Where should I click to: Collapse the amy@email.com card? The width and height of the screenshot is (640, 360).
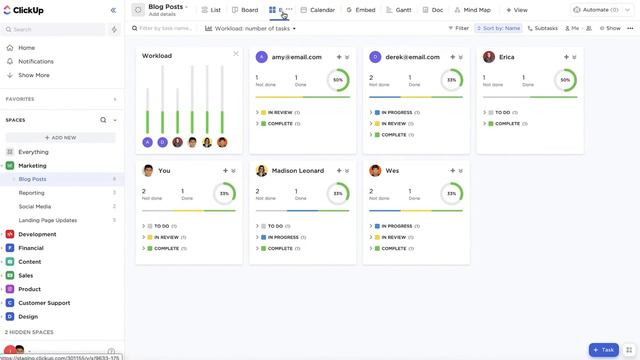(347, 58)
